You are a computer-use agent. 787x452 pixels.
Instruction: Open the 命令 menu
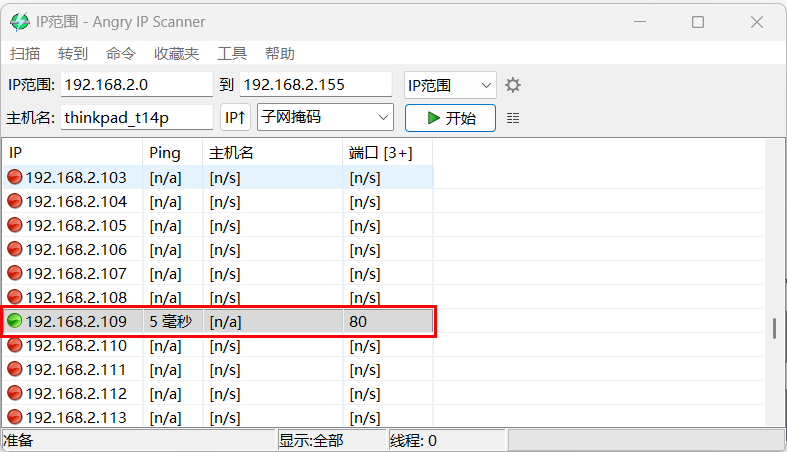tap(121, 53)
